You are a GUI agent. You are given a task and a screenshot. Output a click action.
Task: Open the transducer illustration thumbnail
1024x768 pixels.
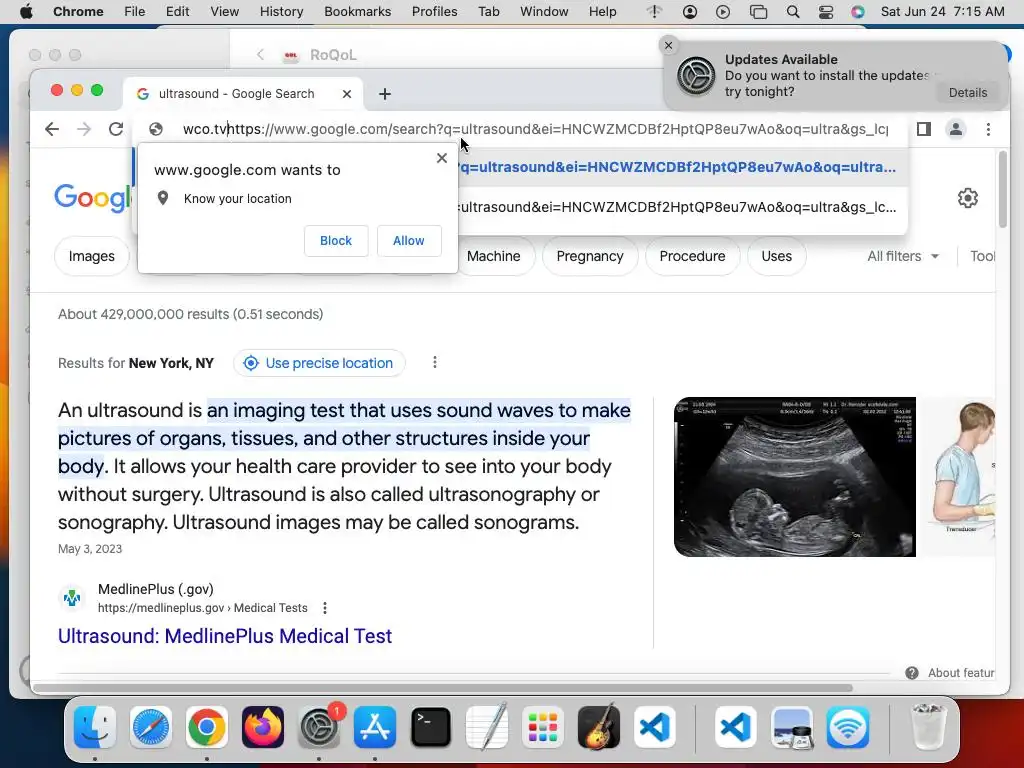pyautogui.click(x=961, y=477)
